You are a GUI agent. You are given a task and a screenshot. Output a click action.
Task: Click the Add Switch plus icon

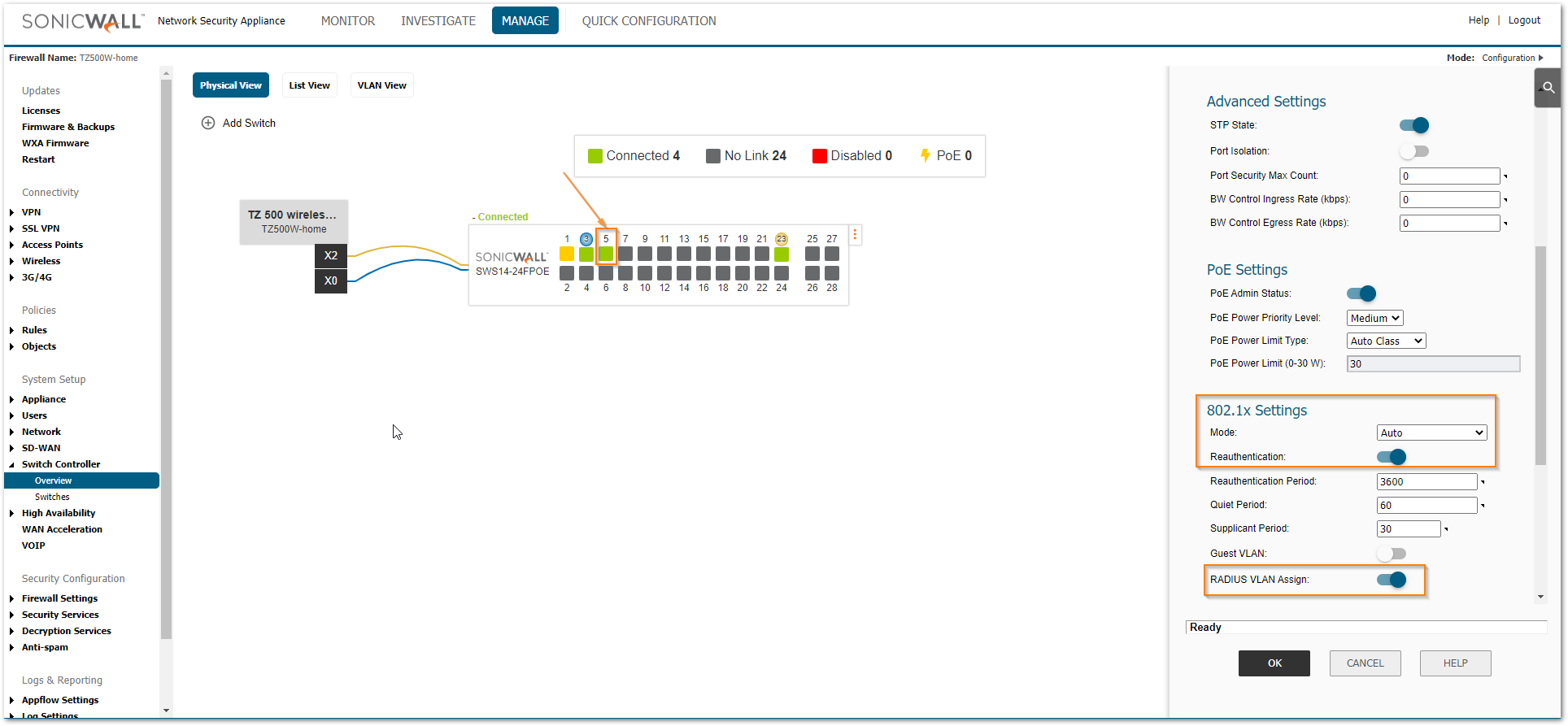pos(208,123)
